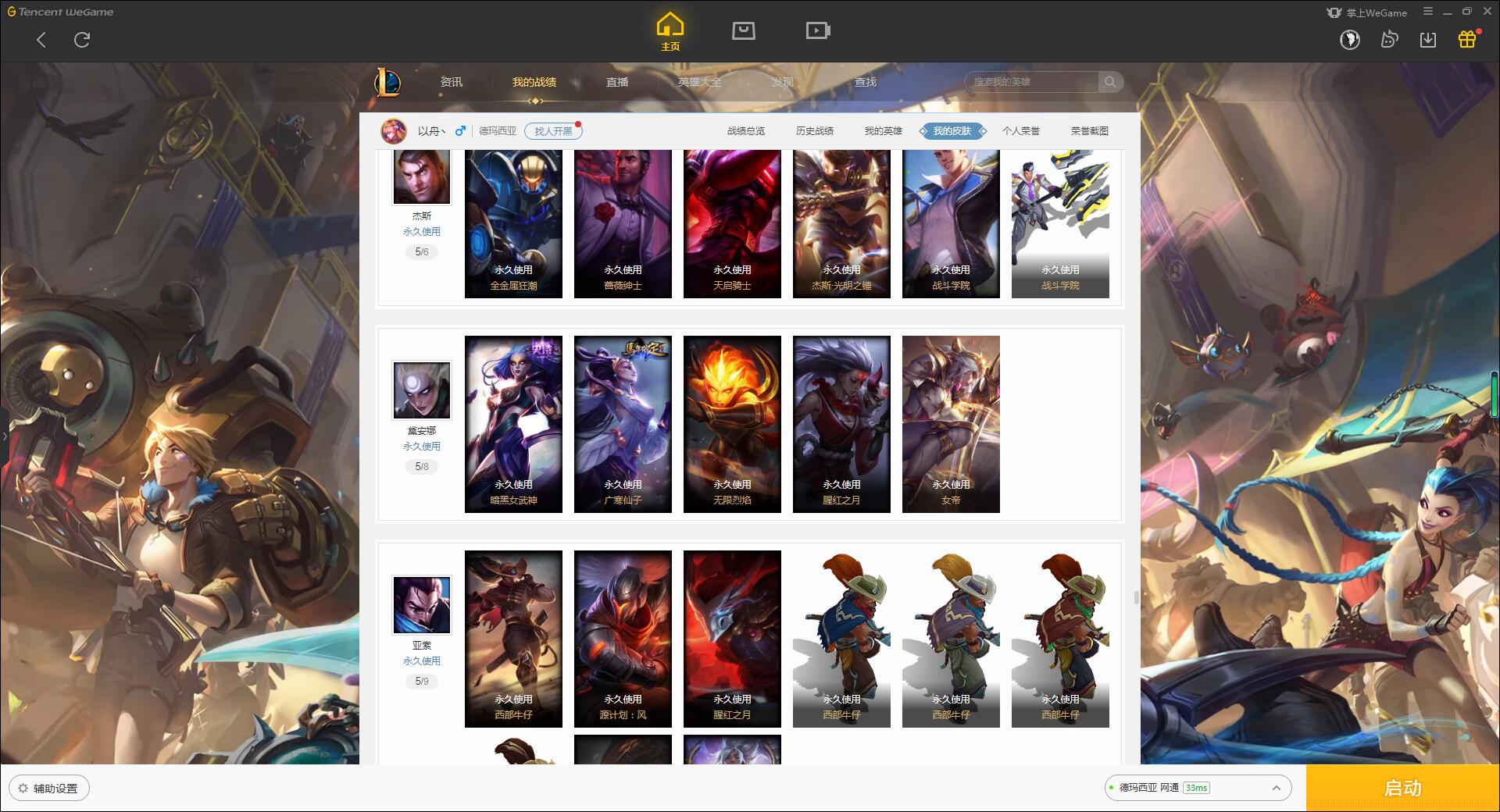1500x812 pixels.
Task: Open 杰斯 光明之锤 skin card
Action: [841, 224]
